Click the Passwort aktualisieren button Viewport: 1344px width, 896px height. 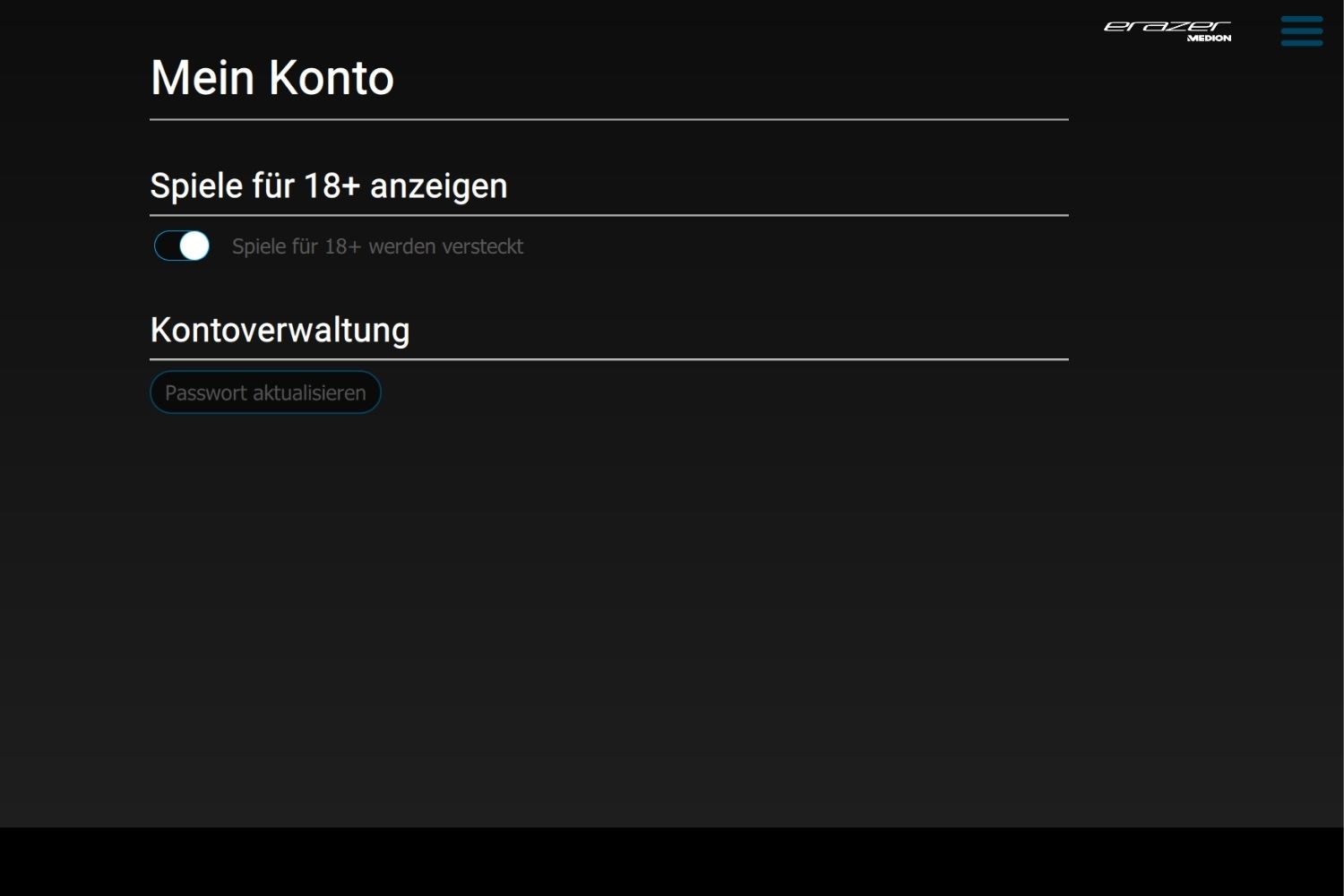[265, 392]
